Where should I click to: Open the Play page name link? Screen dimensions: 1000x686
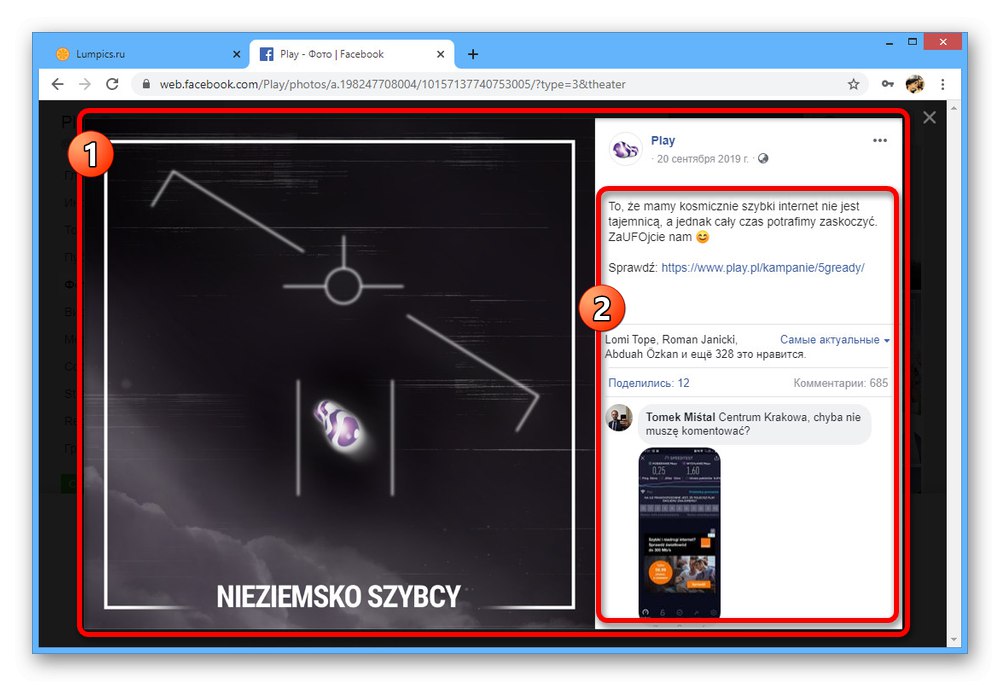point(663,140)
